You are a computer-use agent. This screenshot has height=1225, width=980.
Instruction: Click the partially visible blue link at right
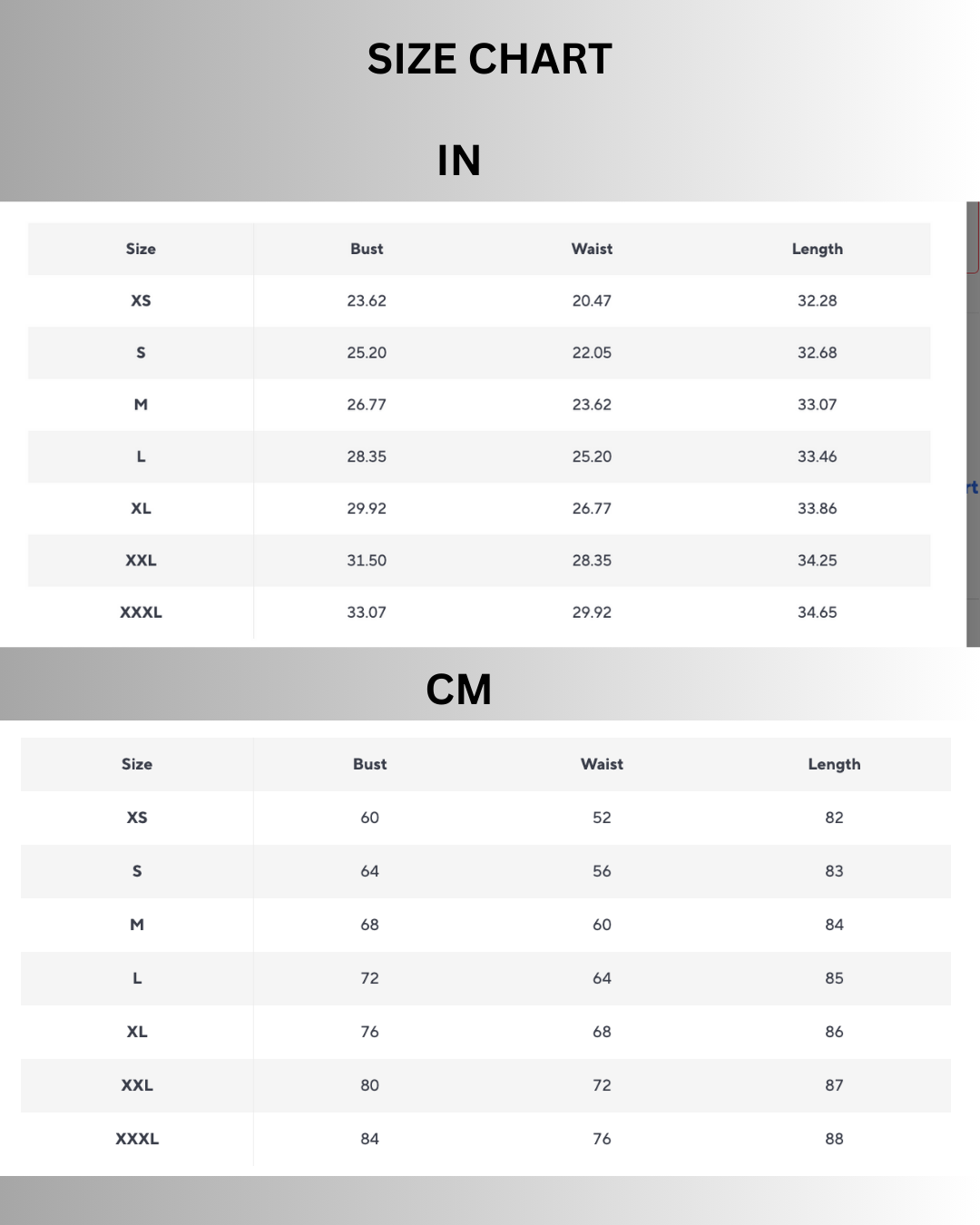tap(973, 487)
